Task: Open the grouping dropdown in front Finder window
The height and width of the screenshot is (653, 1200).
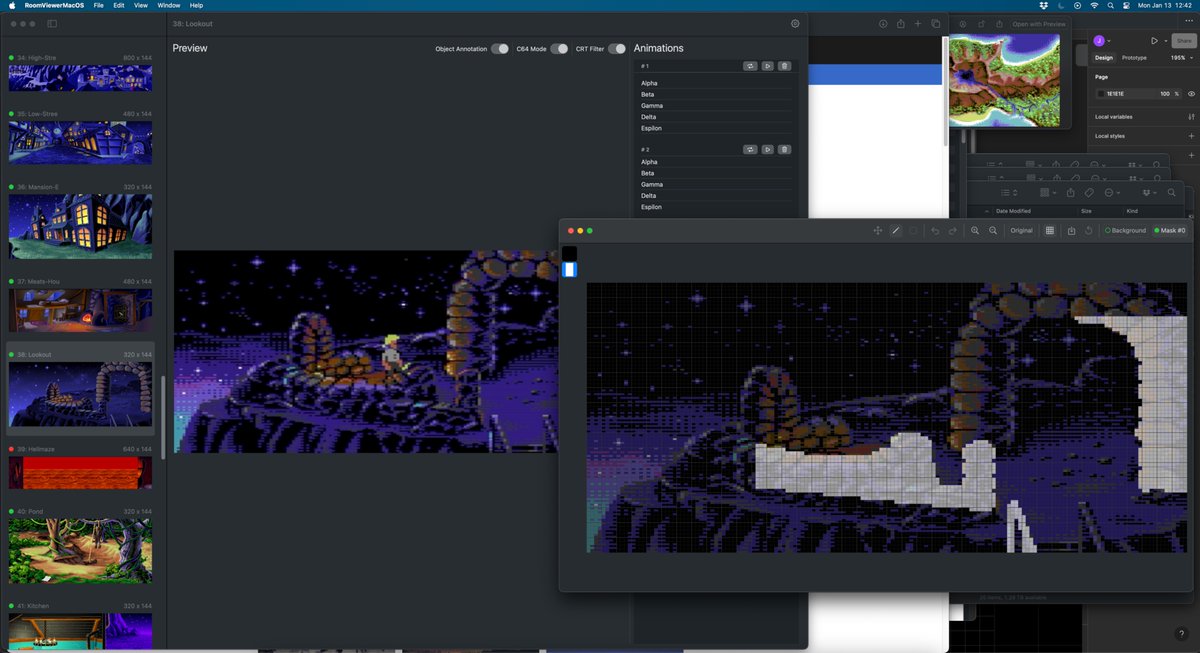Action: [x=1046, y=192]
